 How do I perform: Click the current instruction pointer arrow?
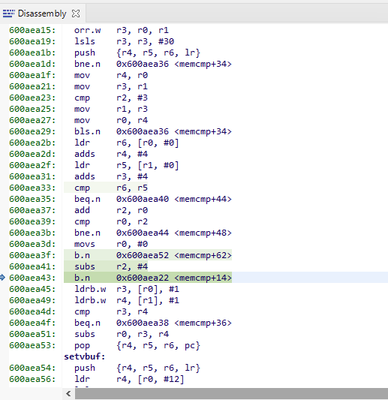3,277
